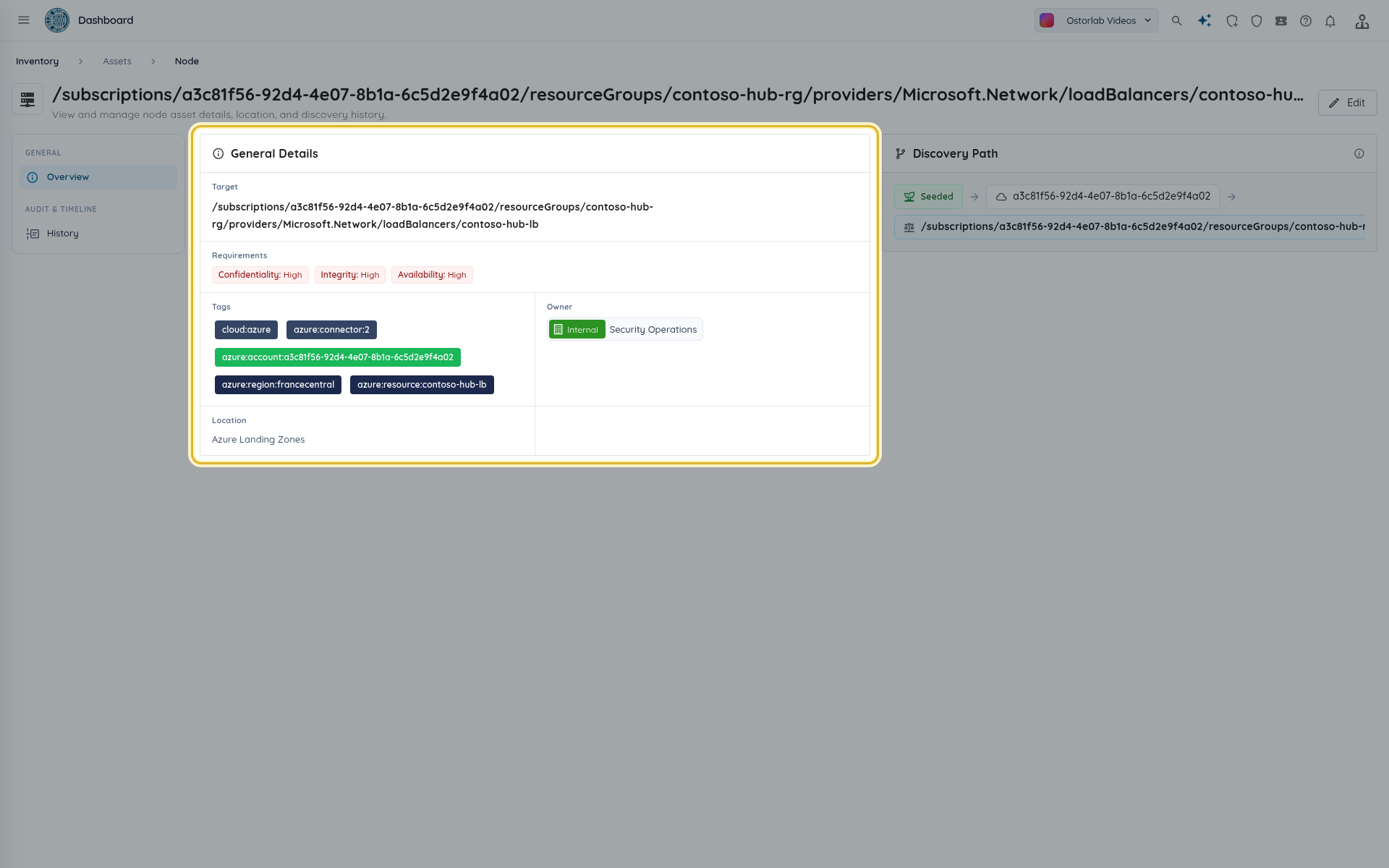Image resolution: width=1389 pixels, height=868 pixels.
Task: Click the Seeded sprout icon
Action: [x=909, y=197]
